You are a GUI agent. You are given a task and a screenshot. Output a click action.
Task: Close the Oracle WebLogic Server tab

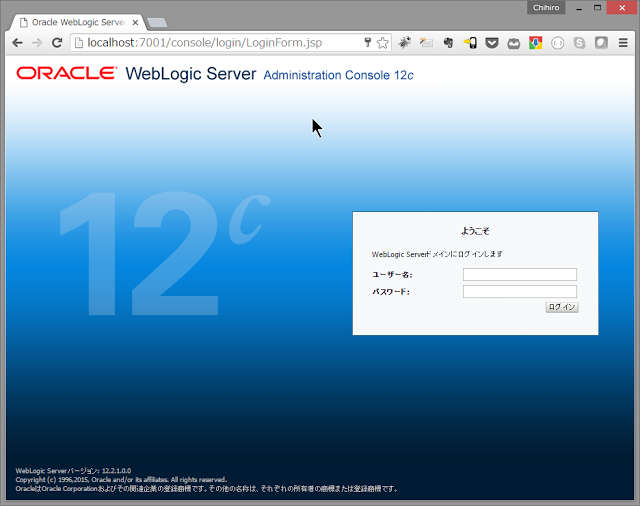136,22
